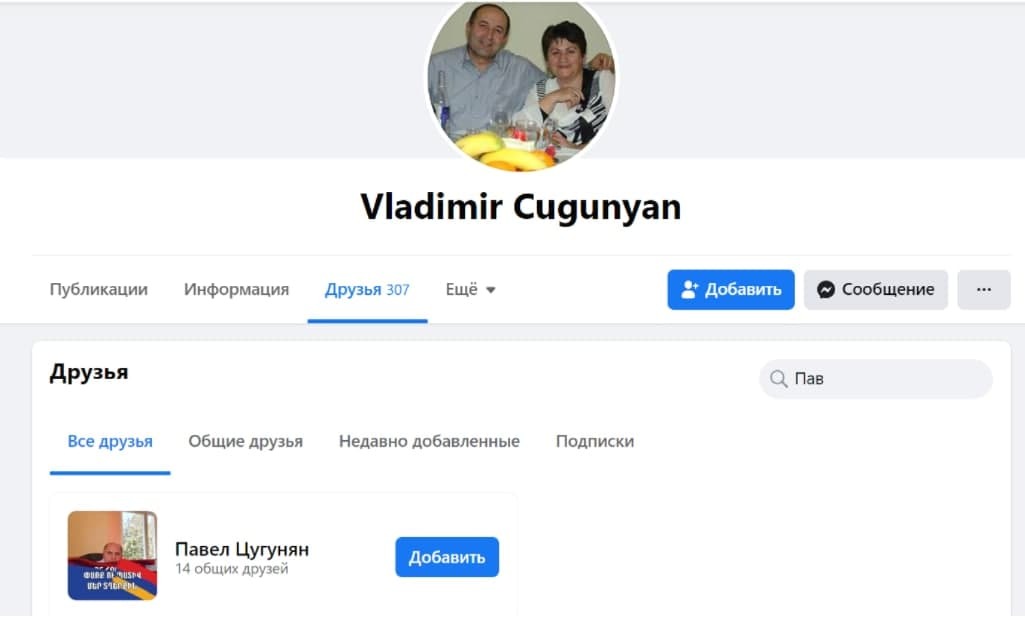Click Павел Цугунян's profile thumbnail
Image resolution: width=1025 pixels, height=619 pixels.
coord(112,556)
